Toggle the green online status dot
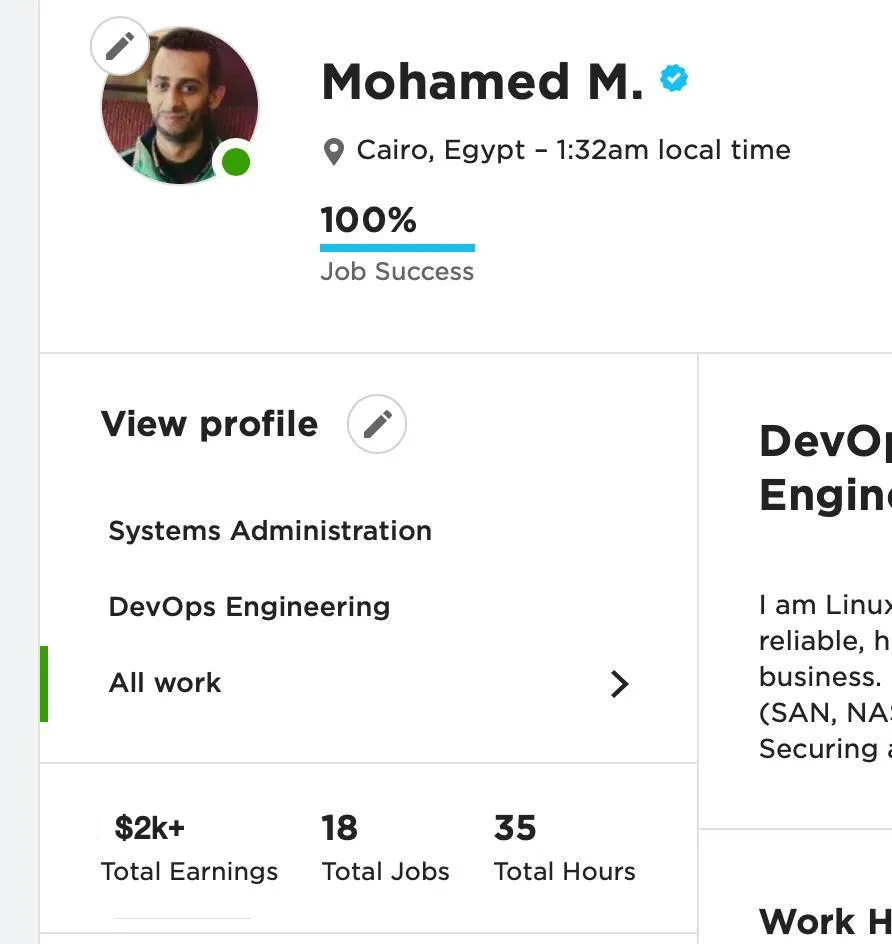892x944 pixels. tap(235, 161)
